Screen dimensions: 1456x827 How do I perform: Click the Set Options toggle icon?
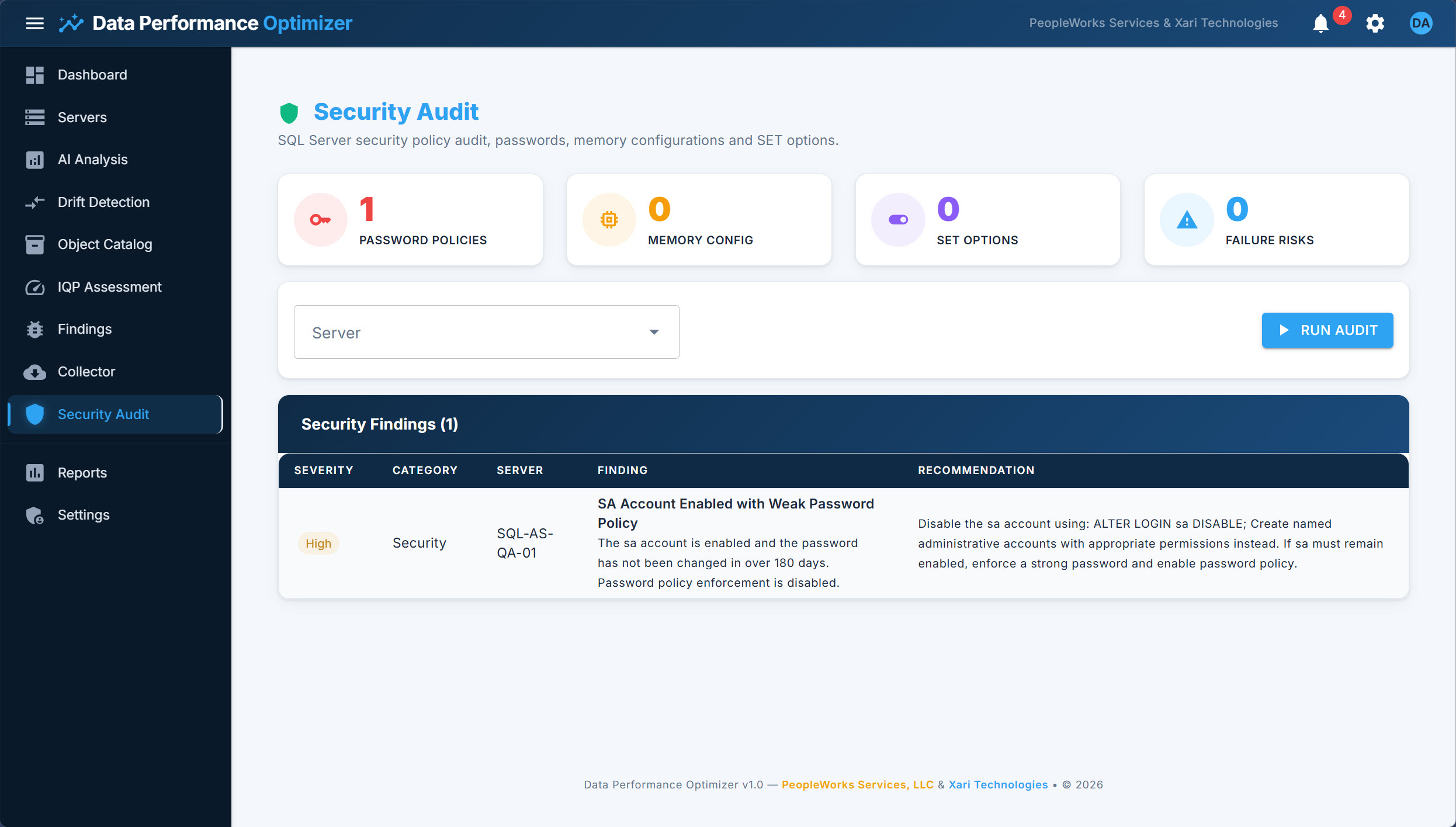898,220
